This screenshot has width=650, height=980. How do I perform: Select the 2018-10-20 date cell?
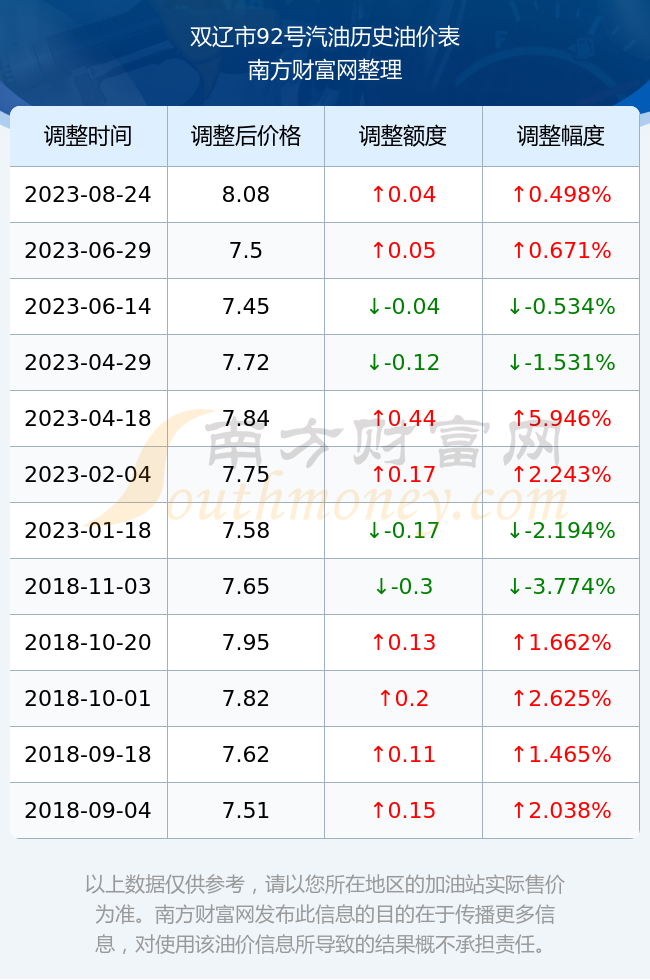(x=88, y=642)
